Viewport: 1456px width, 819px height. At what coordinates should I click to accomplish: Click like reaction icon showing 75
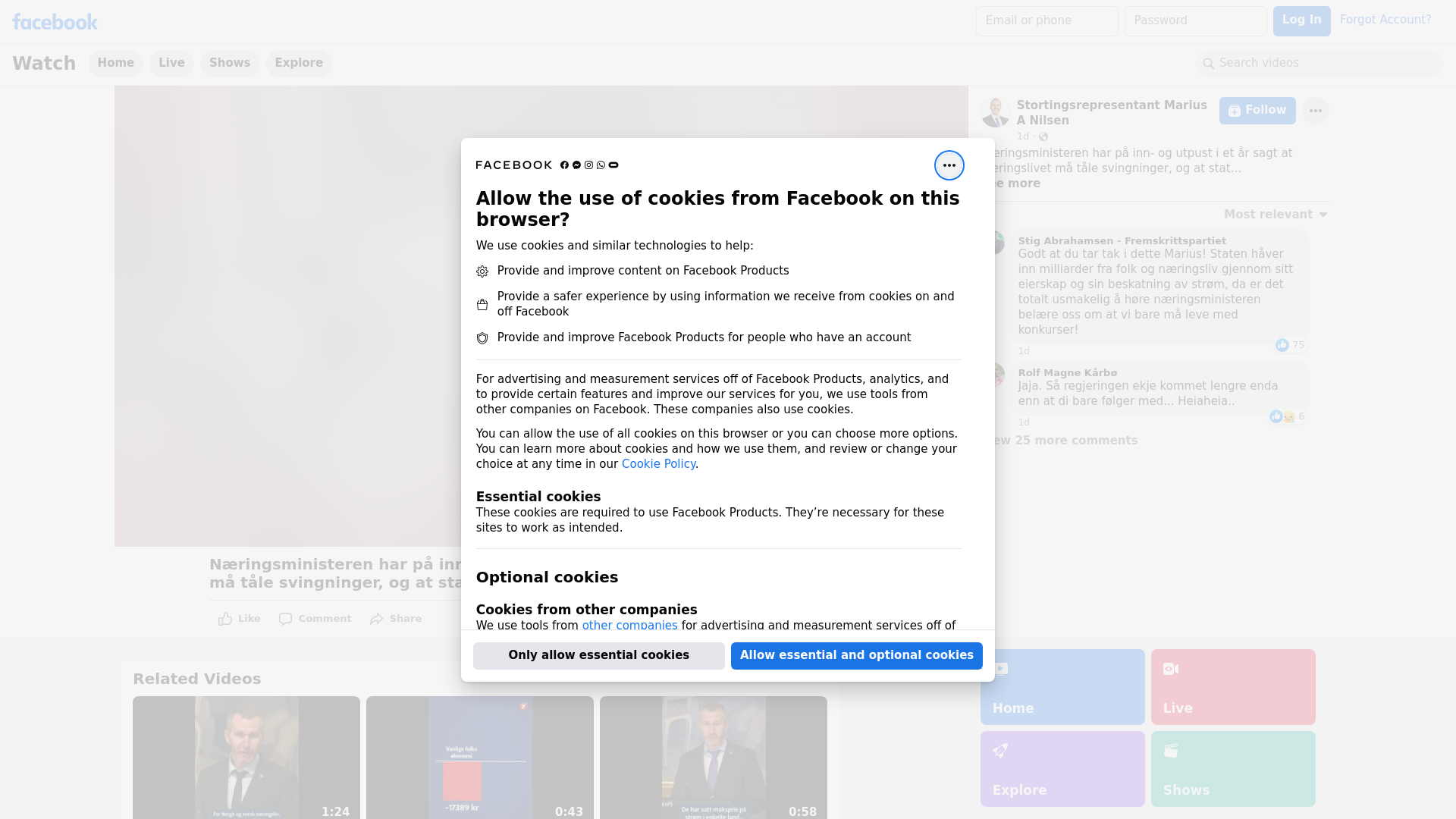[x=1282, y=345]
